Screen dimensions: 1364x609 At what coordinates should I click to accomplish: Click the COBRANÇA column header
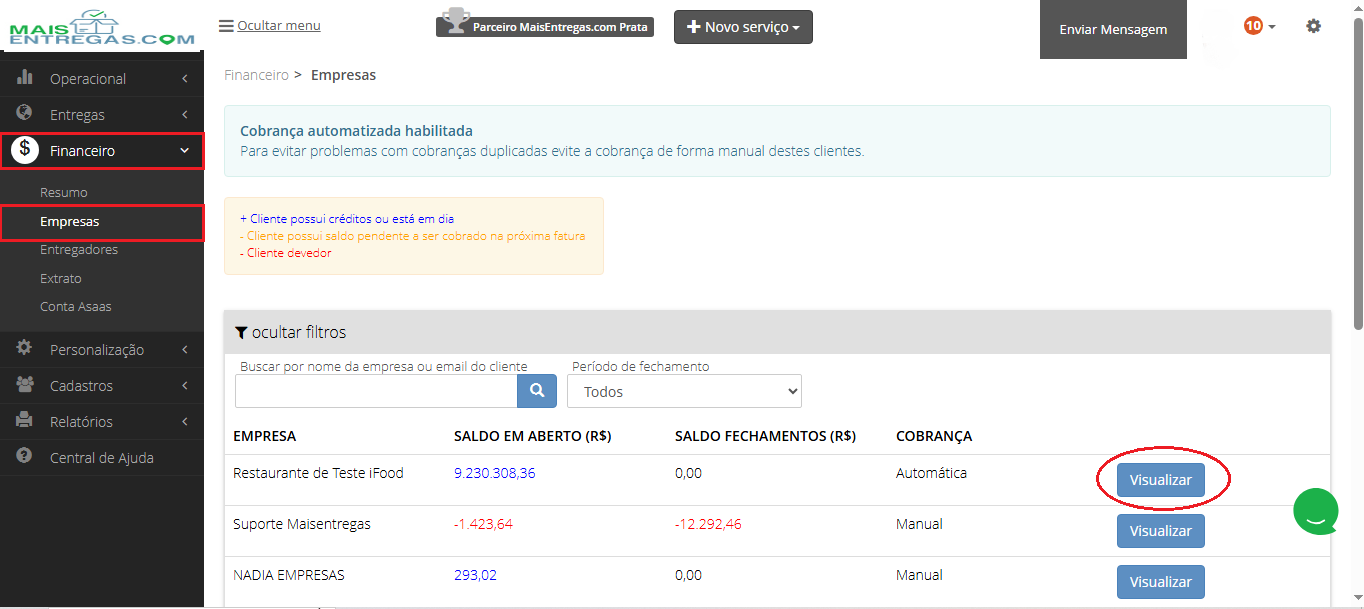934,436
